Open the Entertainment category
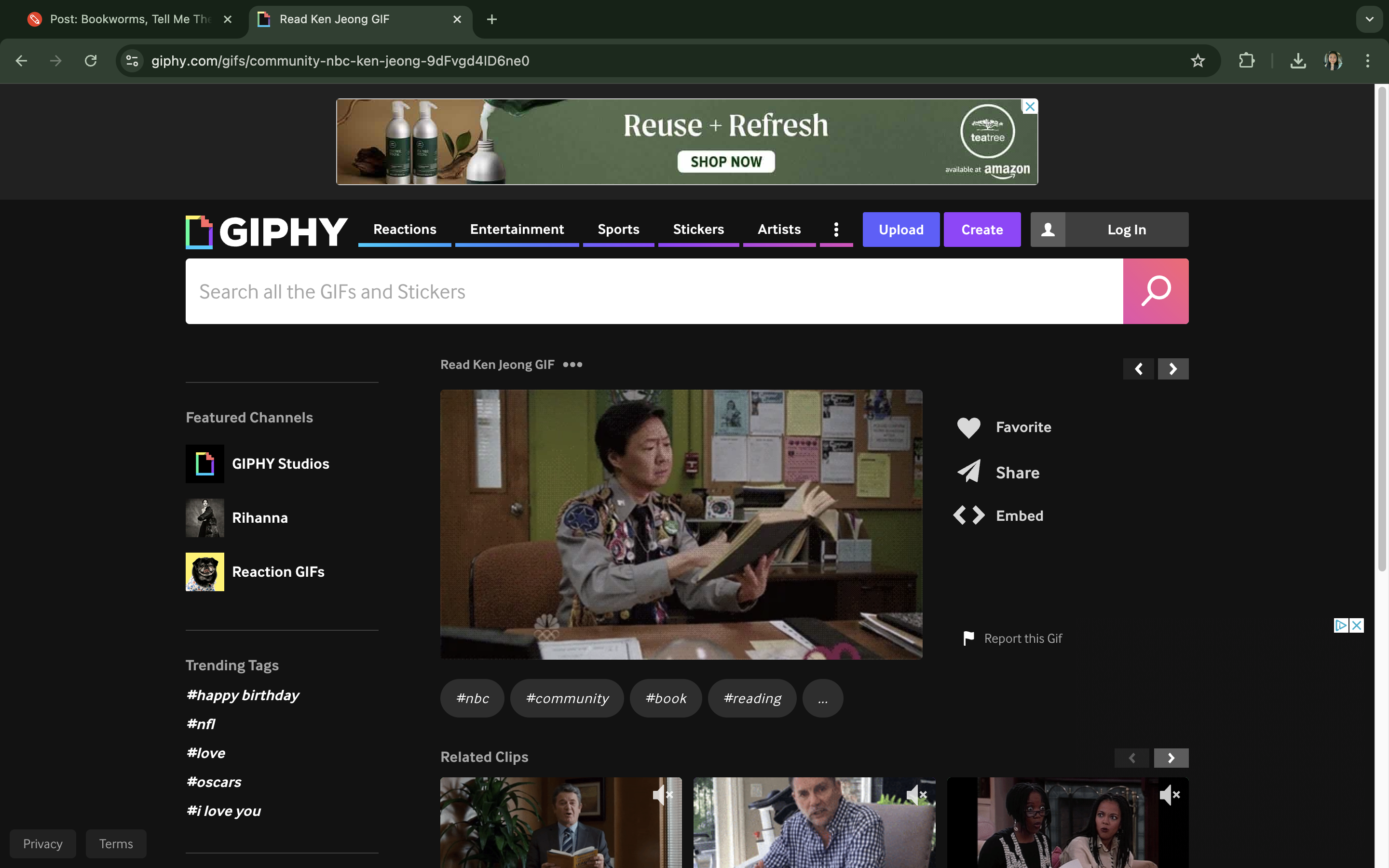Viewport: 1389px width, 868px height. coord(516,229)
